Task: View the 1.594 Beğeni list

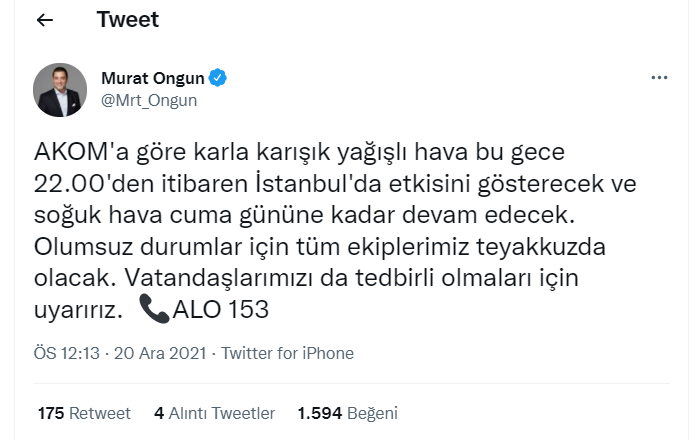Action: 347,412
